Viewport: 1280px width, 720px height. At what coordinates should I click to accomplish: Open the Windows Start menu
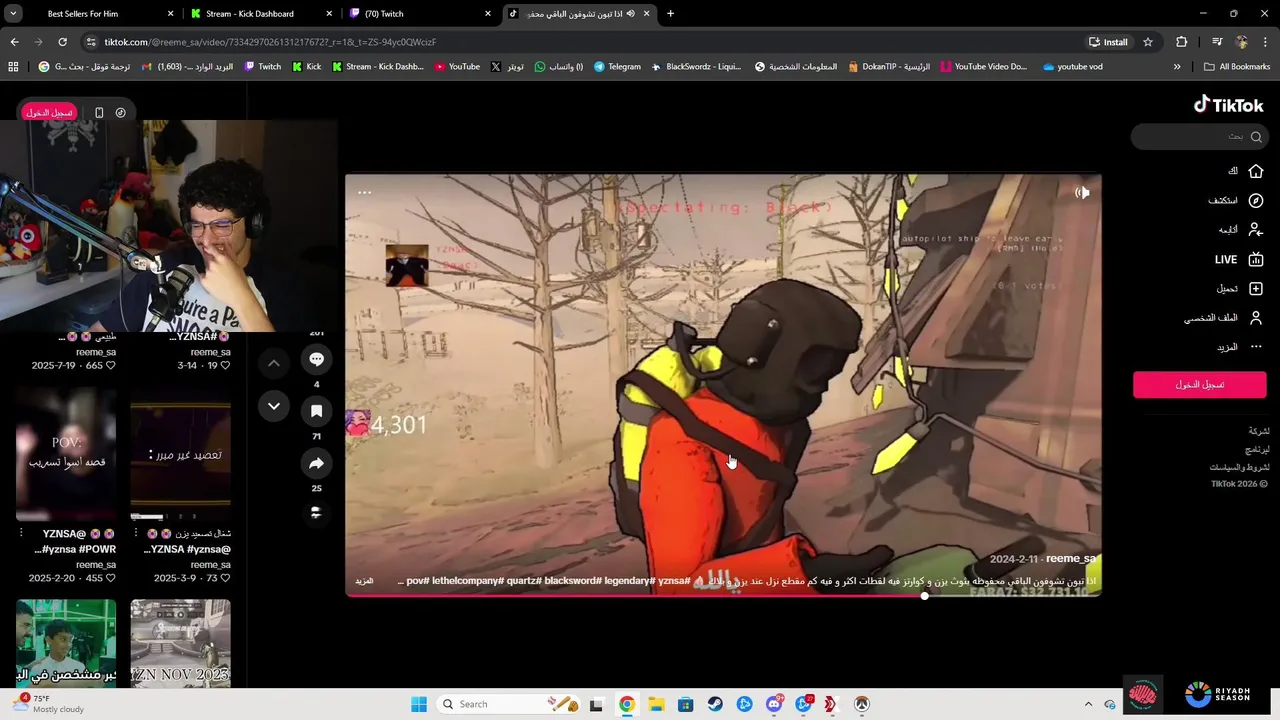[418, 704]
